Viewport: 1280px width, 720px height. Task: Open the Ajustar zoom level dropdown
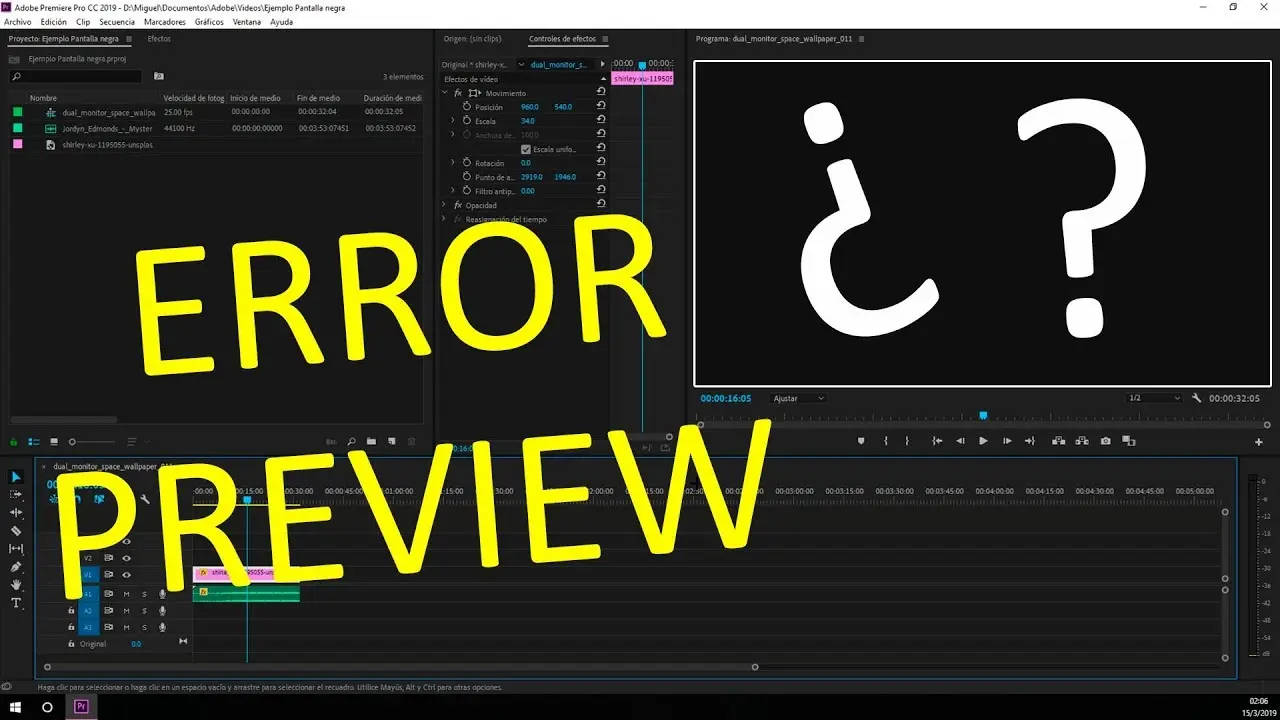(799, 398)
